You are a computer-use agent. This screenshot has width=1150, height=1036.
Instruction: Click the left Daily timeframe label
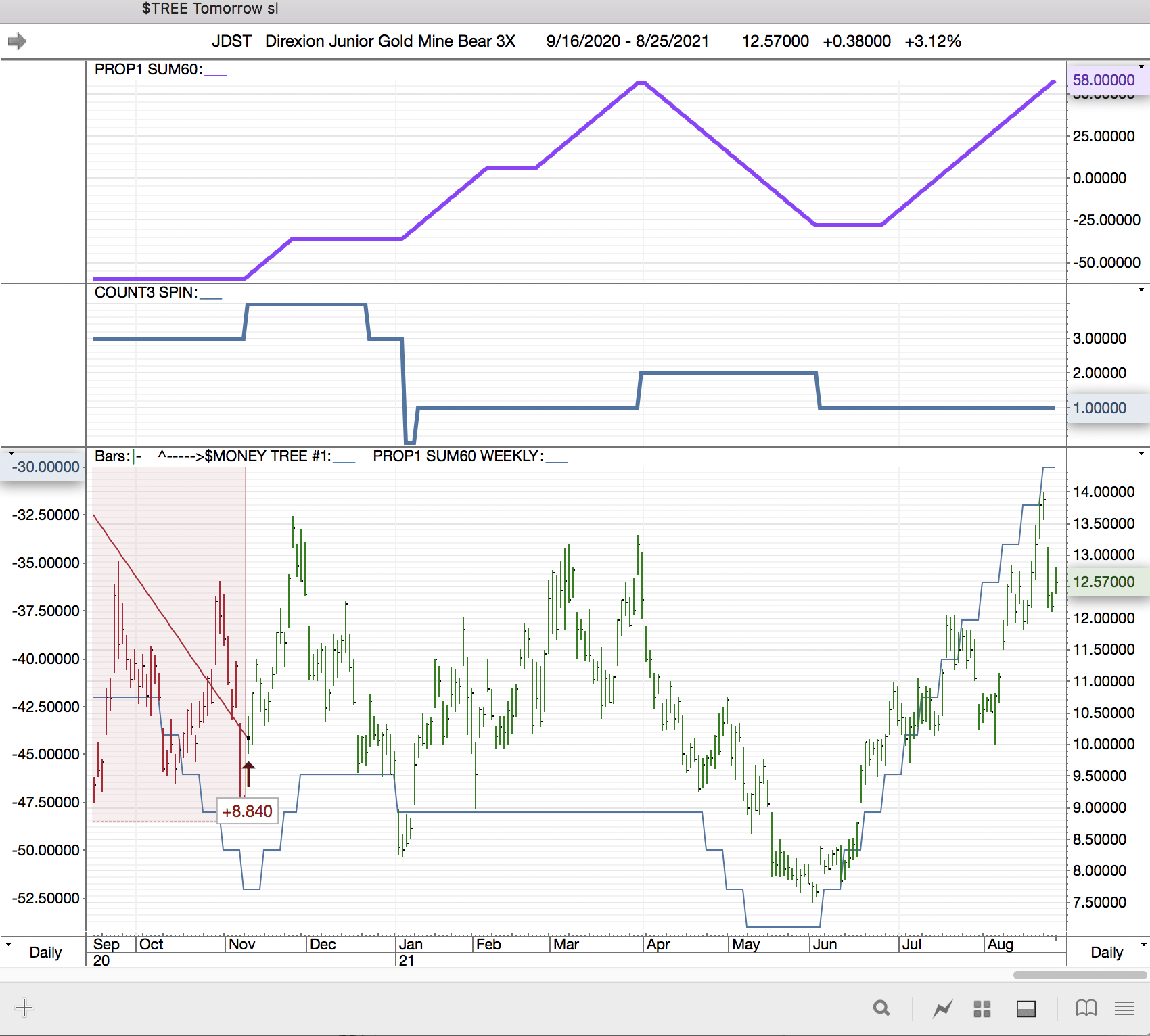[x=45, y=953]
